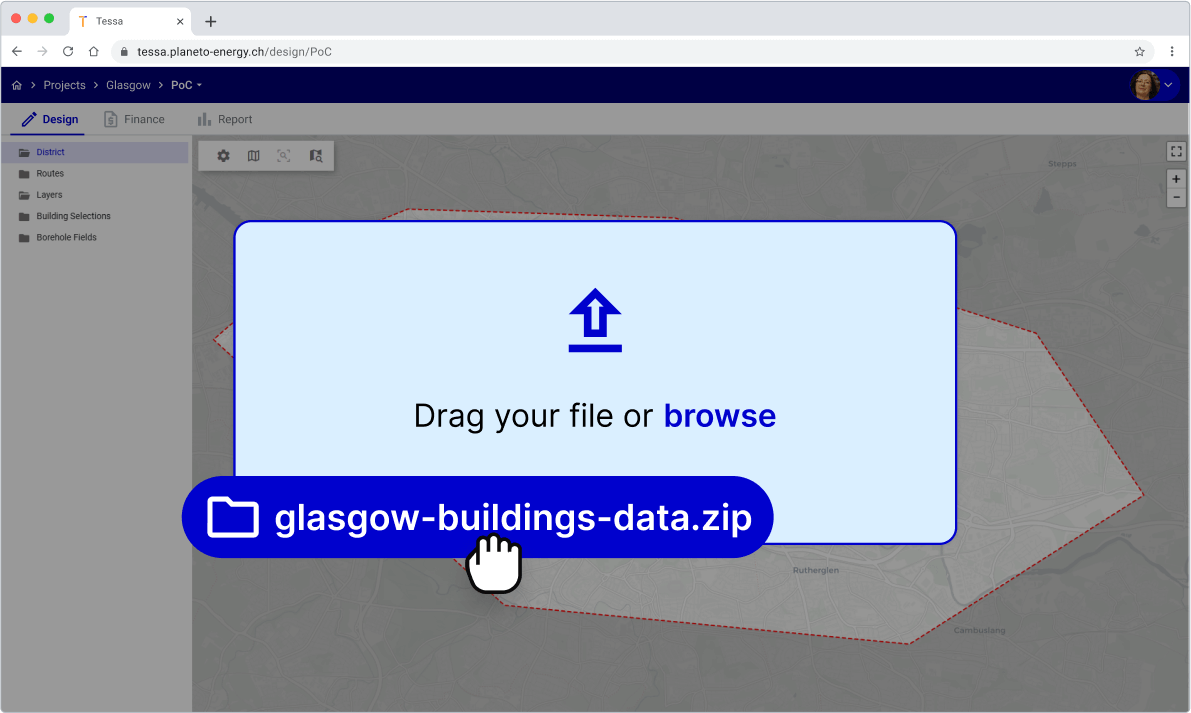The height and width of the screenshot is (713, 1191).
Task: Open the map settings gear icon
Action: point(223,156)
